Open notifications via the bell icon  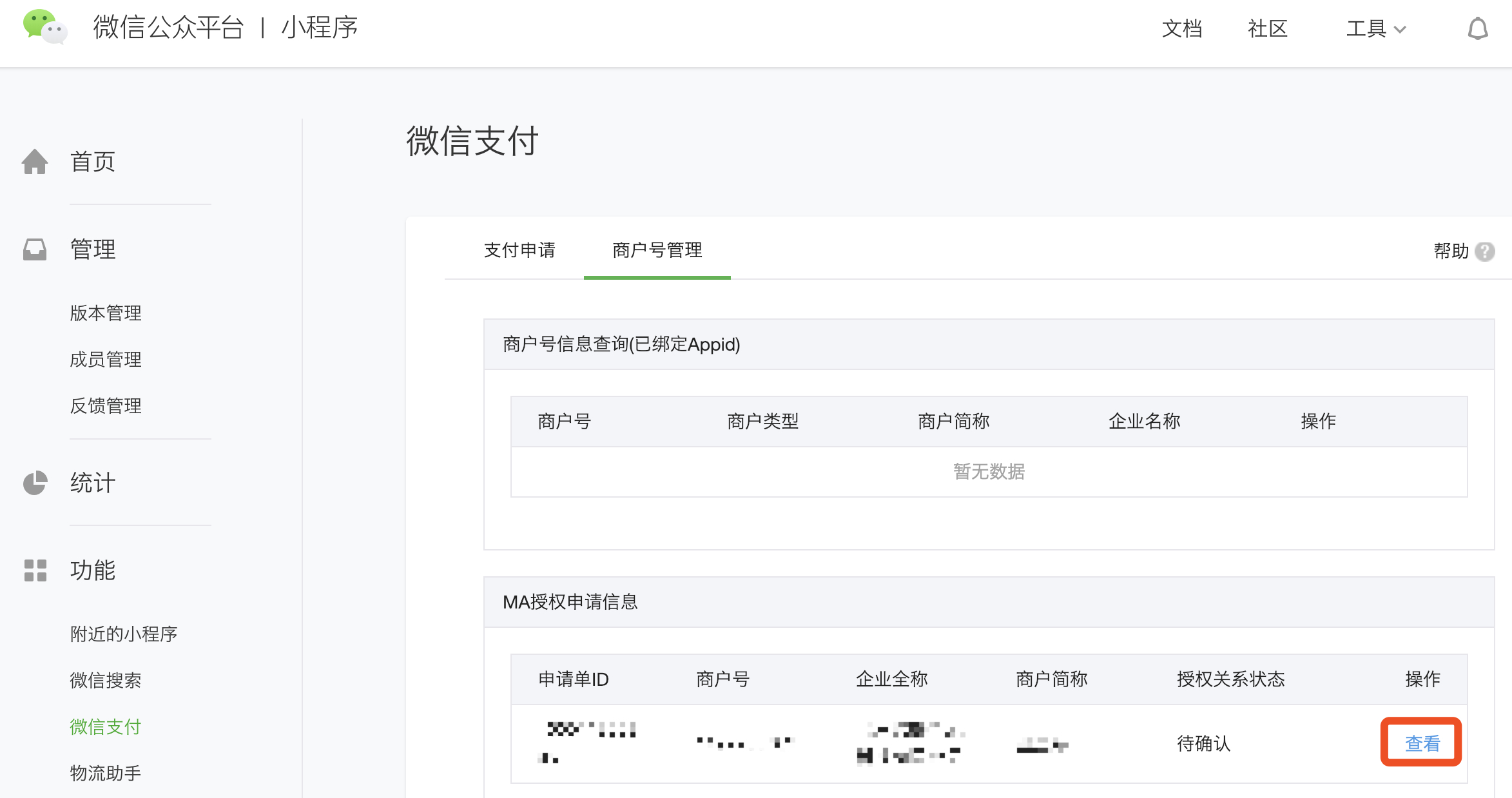click(1477, 28)
